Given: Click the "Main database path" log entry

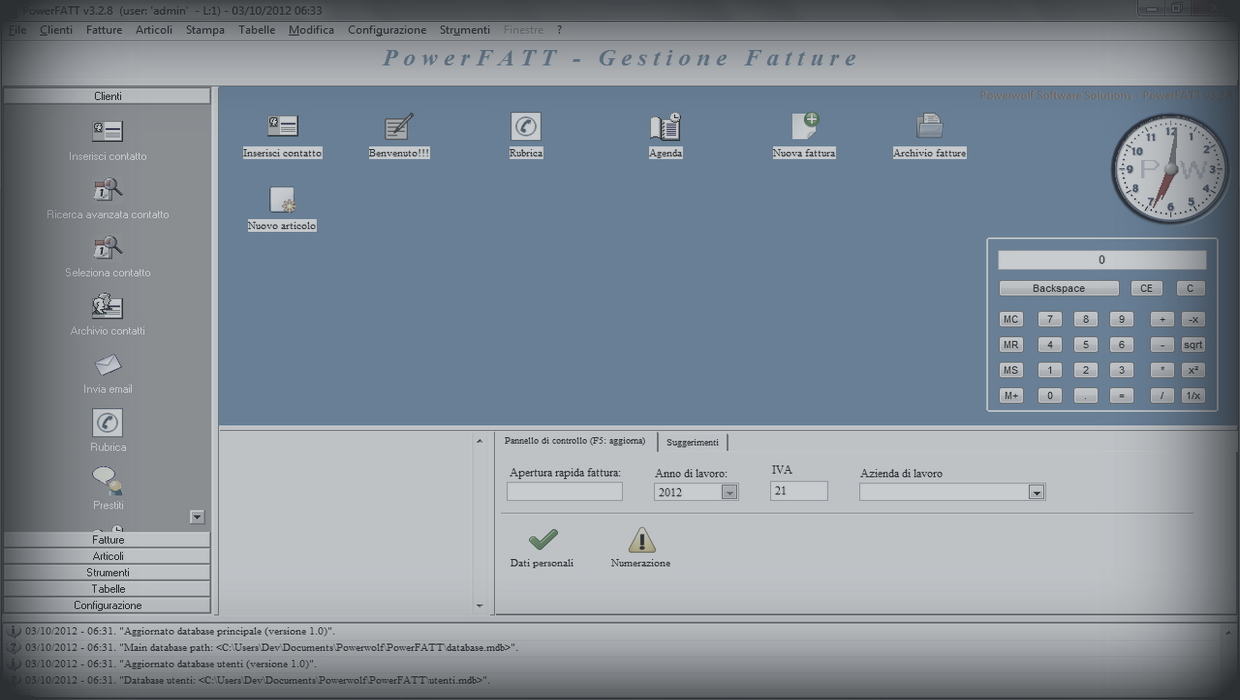Looking at the screenshot, I should coord(271,648).
